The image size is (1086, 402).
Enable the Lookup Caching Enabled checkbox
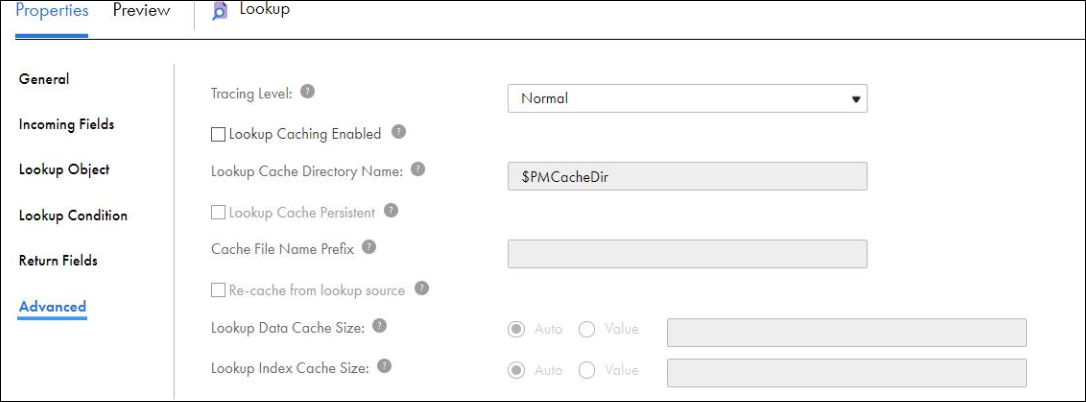click(x=218, y=135)
